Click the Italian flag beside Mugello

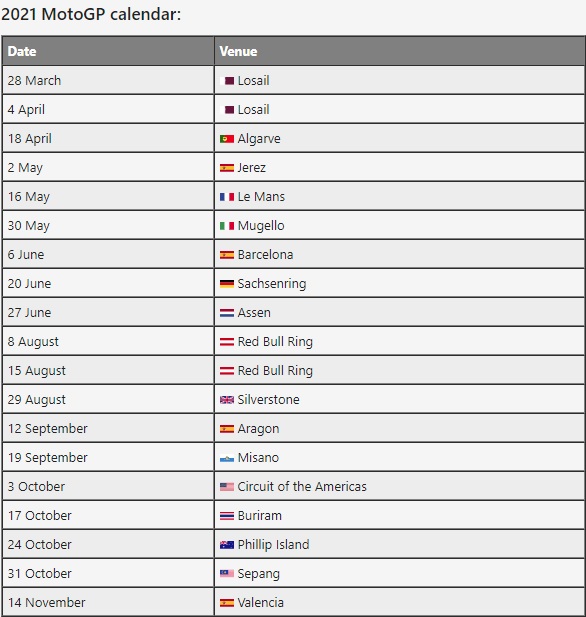(227, 226)
